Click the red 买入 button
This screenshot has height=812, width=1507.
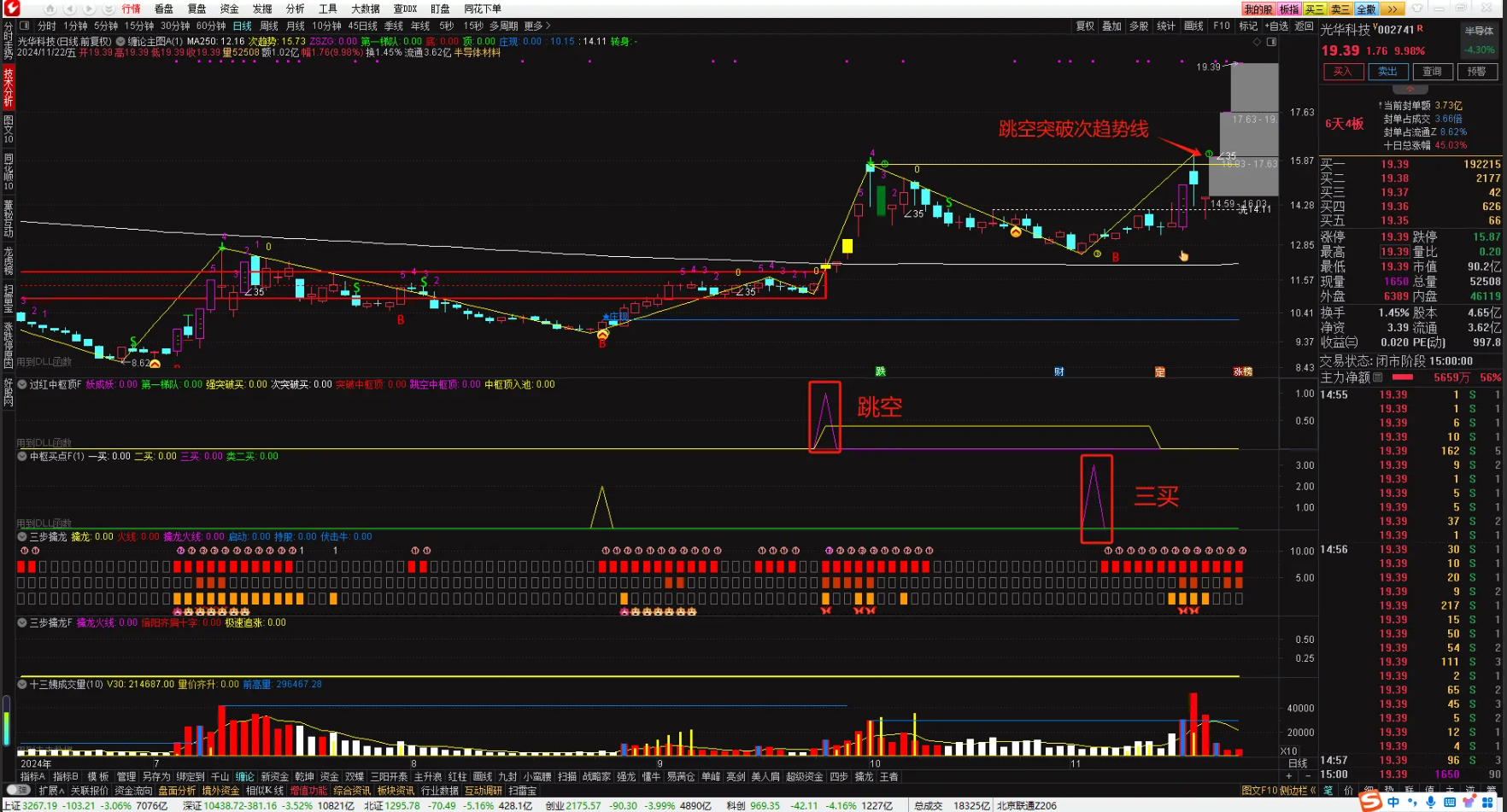[x=1343, y=72]
